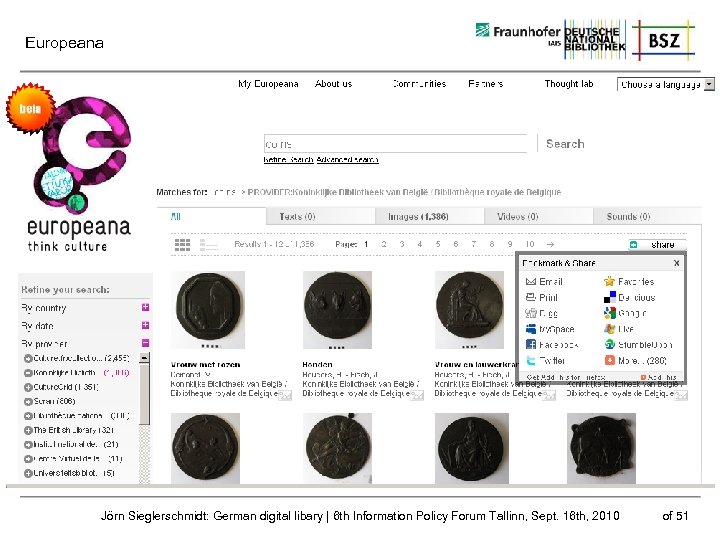This screenshot has height=540, width=720.
Task: Open Partners menu item
Action: 485,84
